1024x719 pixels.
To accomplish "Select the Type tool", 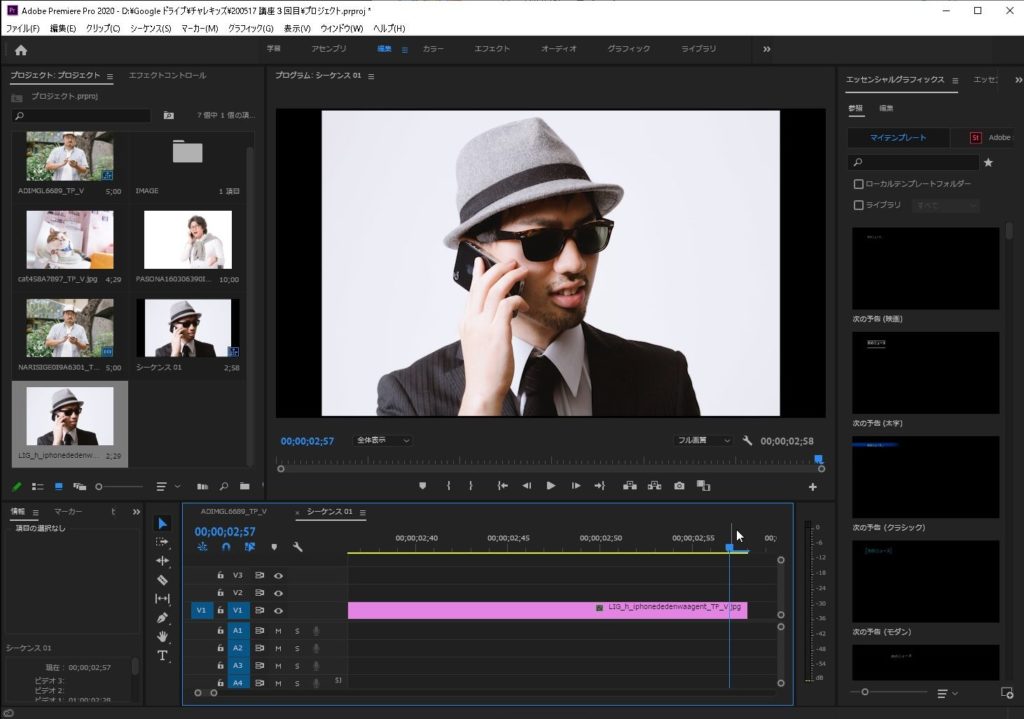I will point(163,656).
